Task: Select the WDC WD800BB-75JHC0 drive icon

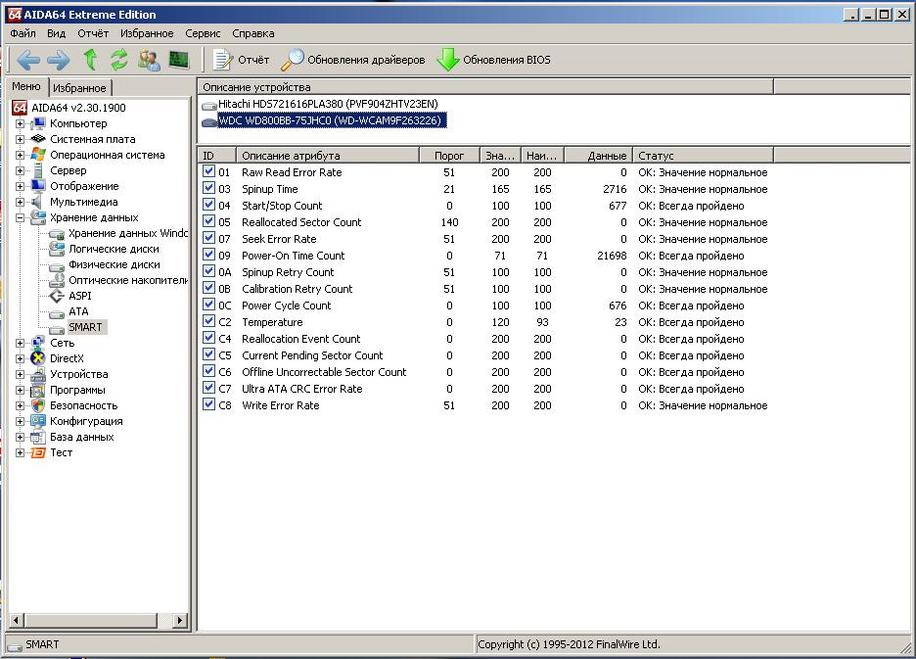Action: [x=209, y=122]
